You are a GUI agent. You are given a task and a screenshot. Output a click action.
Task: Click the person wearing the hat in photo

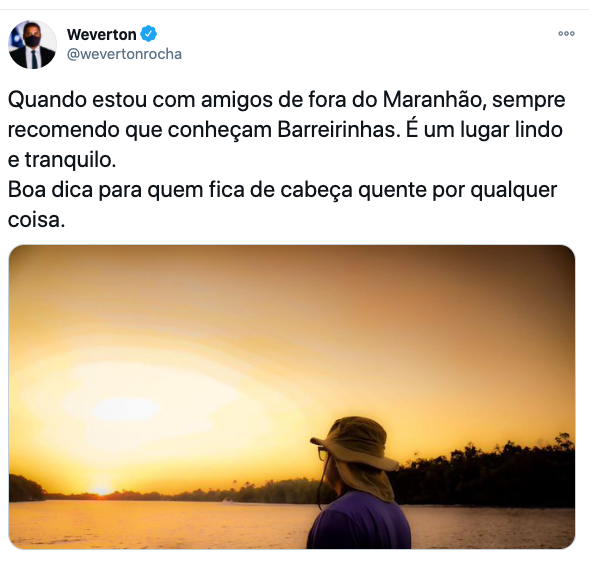358,483
